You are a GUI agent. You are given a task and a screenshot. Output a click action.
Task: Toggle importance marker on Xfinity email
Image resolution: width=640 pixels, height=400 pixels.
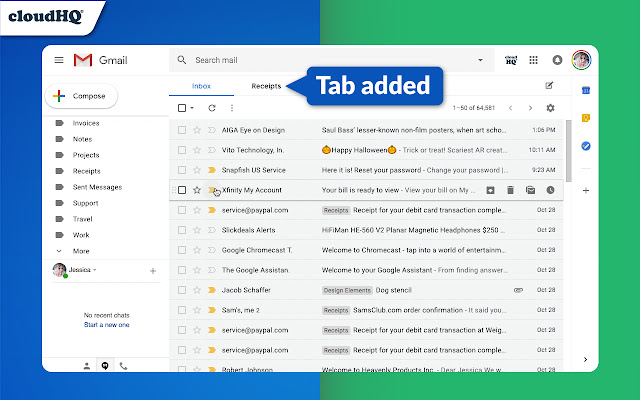[211, 190]
